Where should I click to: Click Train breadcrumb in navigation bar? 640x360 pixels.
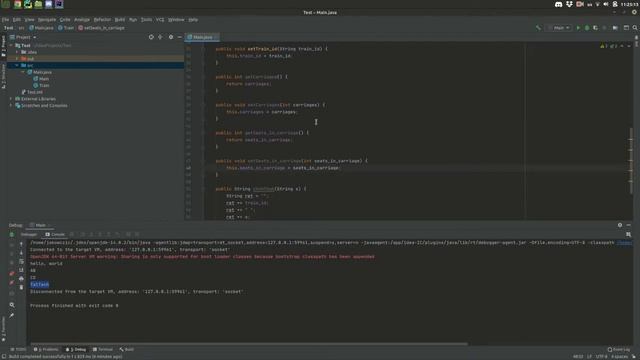tap(66, 28)
